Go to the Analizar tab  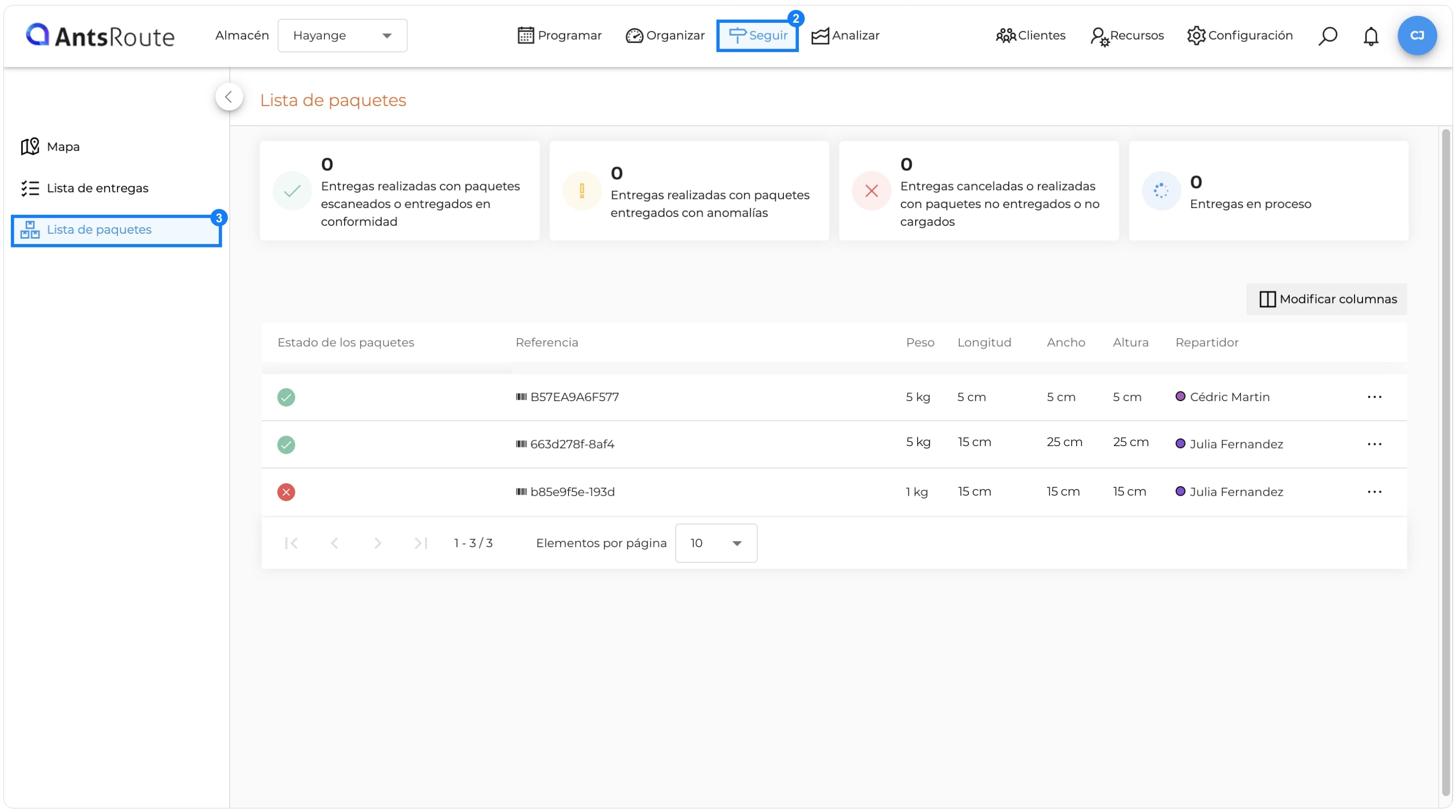[x=845, y=36]
